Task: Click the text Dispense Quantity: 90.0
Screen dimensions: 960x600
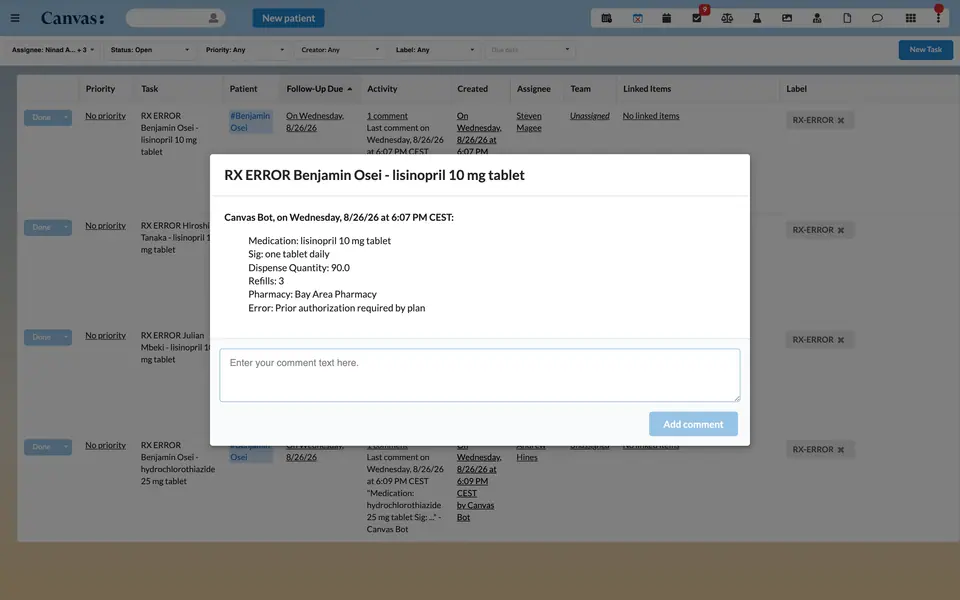Action: 299,268
